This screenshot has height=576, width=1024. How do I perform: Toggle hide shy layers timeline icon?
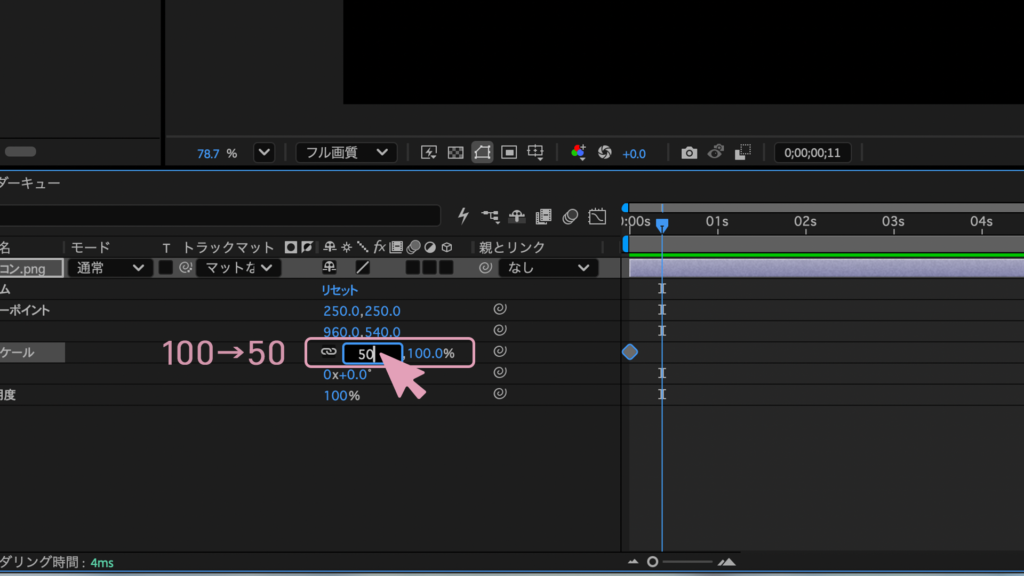pos(517,216)
